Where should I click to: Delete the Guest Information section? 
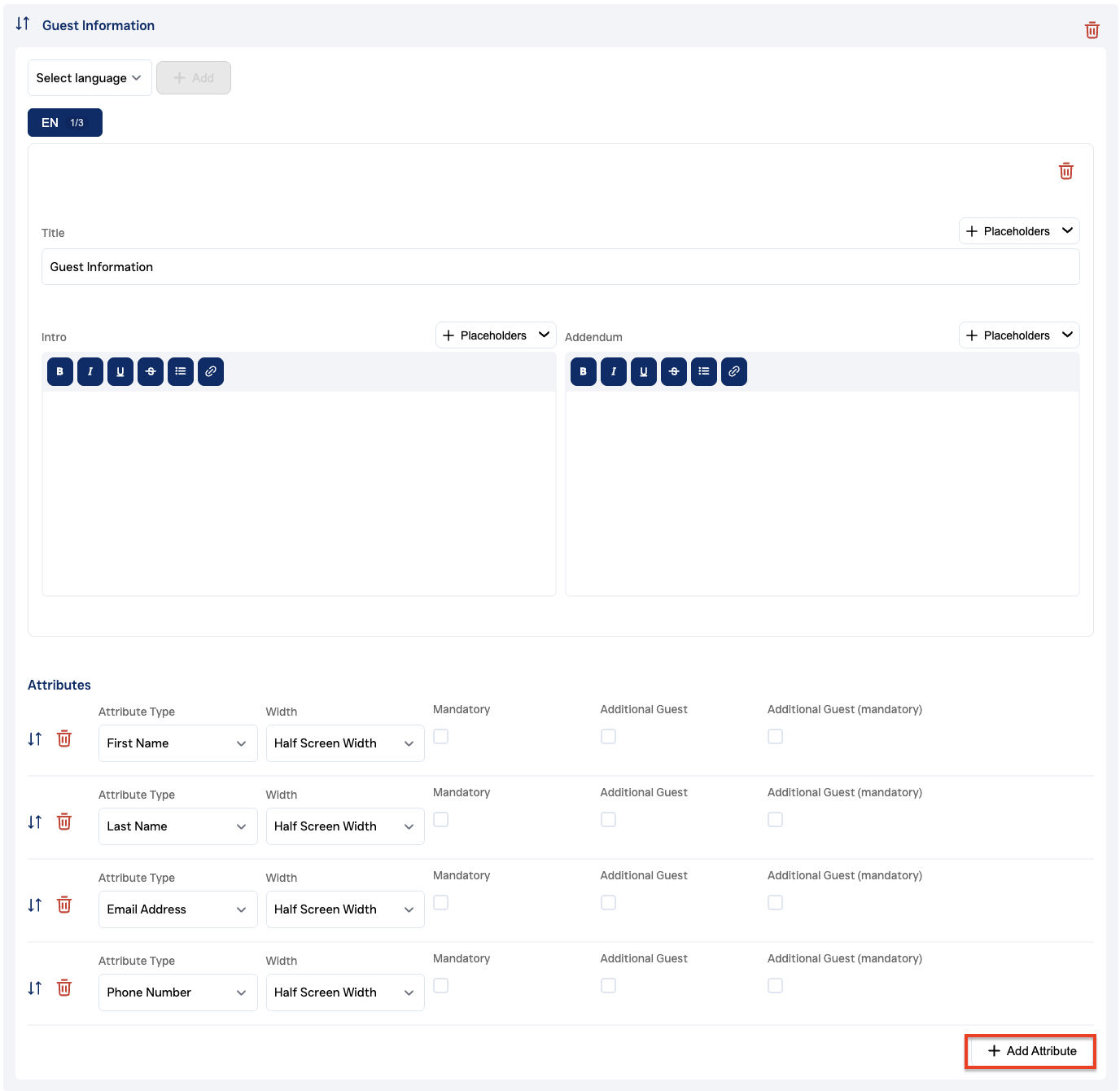[x=1092, y=30]
